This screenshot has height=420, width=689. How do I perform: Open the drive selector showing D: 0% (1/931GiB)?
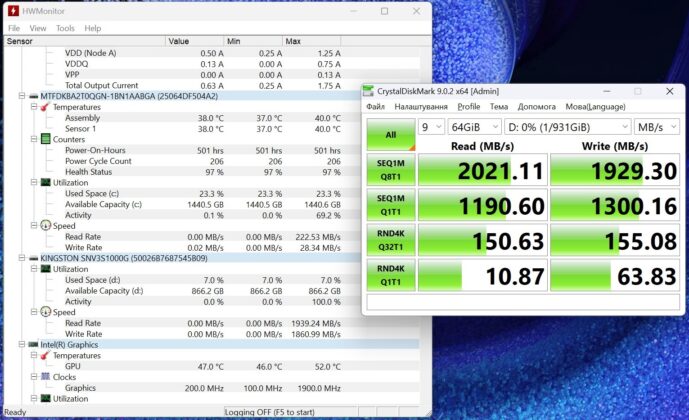pos(568,127)
